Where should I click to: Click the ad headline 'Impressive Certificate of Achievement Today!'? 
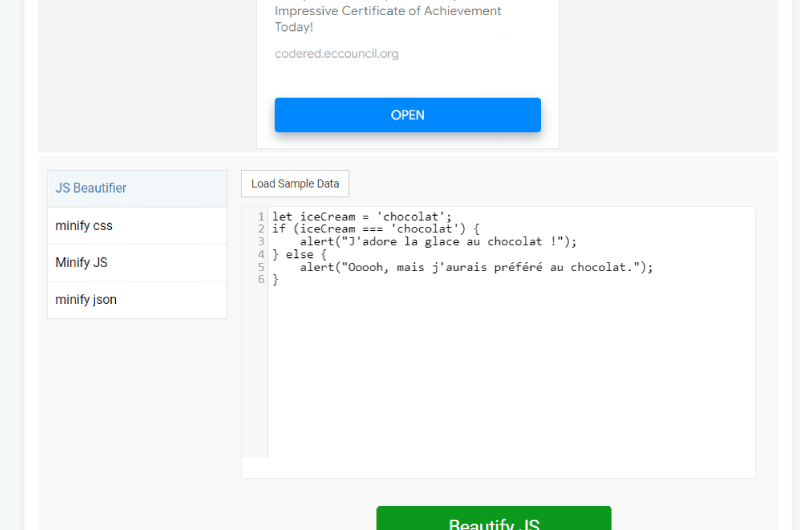388,18
